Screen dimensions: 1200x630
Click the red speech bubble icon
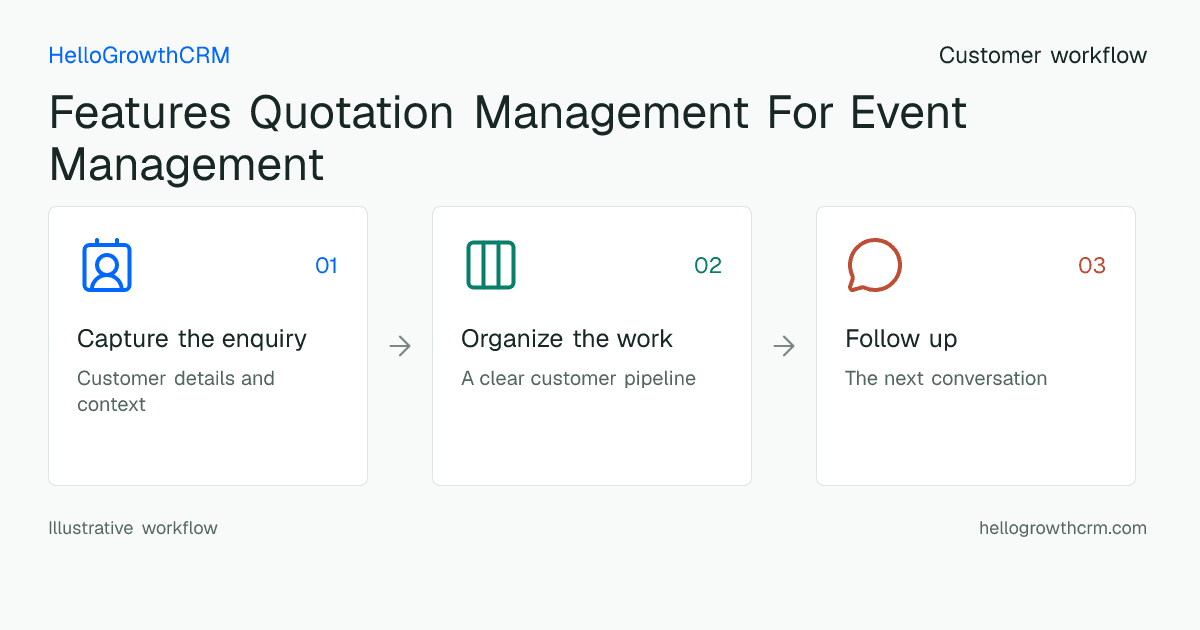[x=875, y=265]
